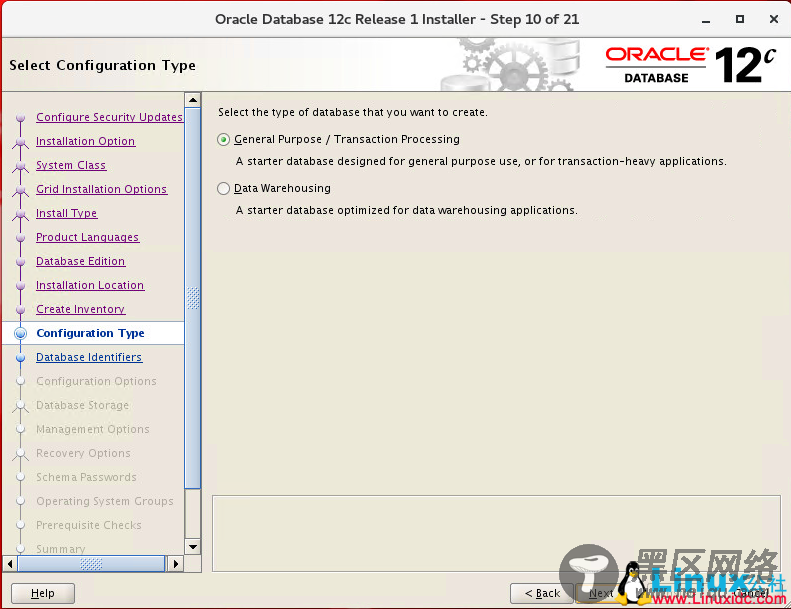Select the current Configuration Type step

pos(90,333)
